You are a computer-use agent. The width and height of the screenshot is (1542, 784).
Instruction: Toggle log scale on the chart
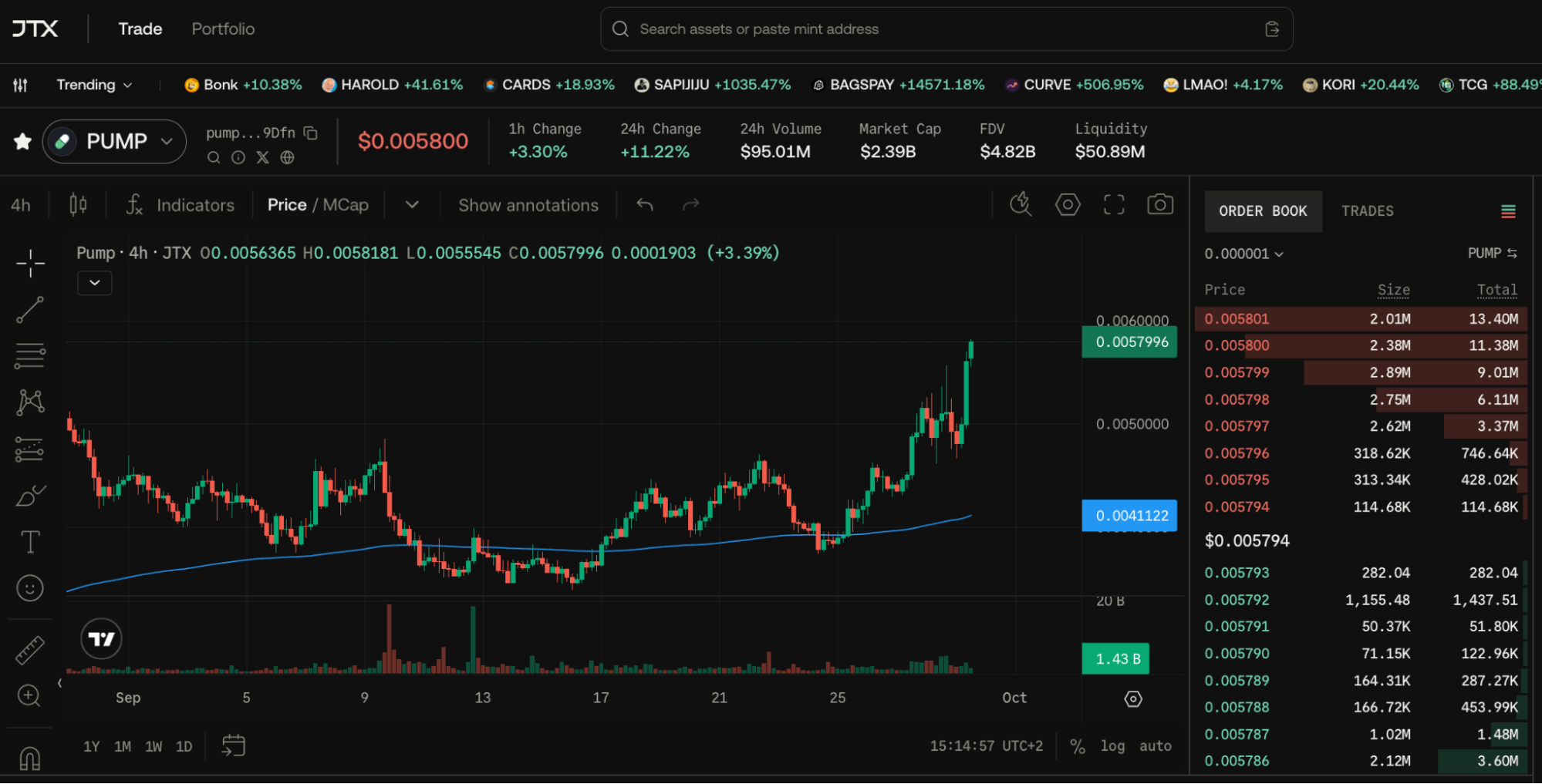1112,746
